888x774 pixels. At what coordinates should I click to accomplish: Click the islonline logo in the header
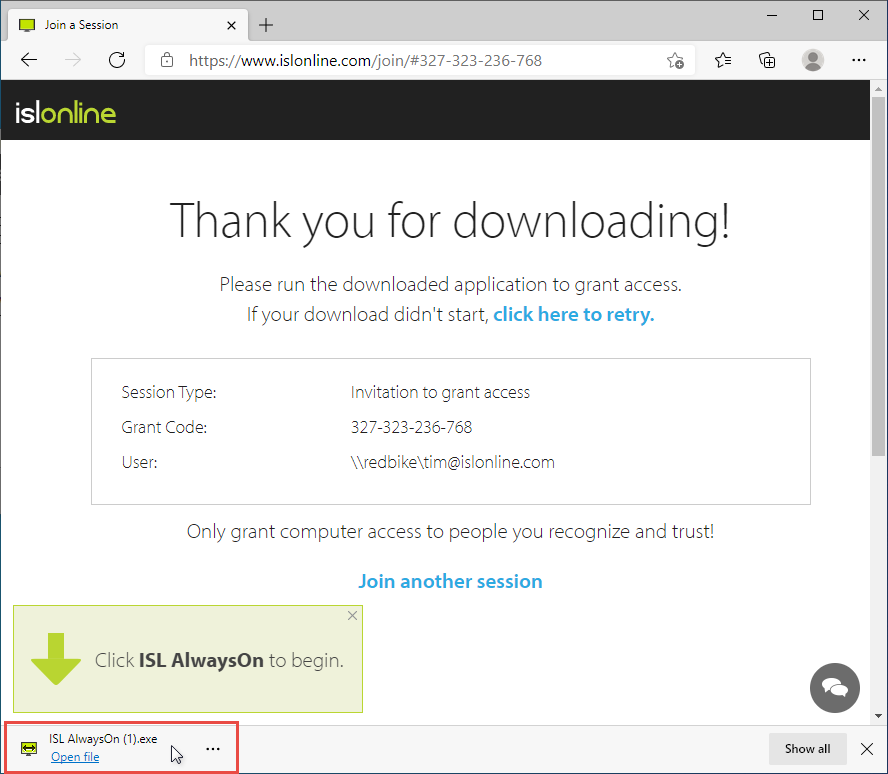64,112
